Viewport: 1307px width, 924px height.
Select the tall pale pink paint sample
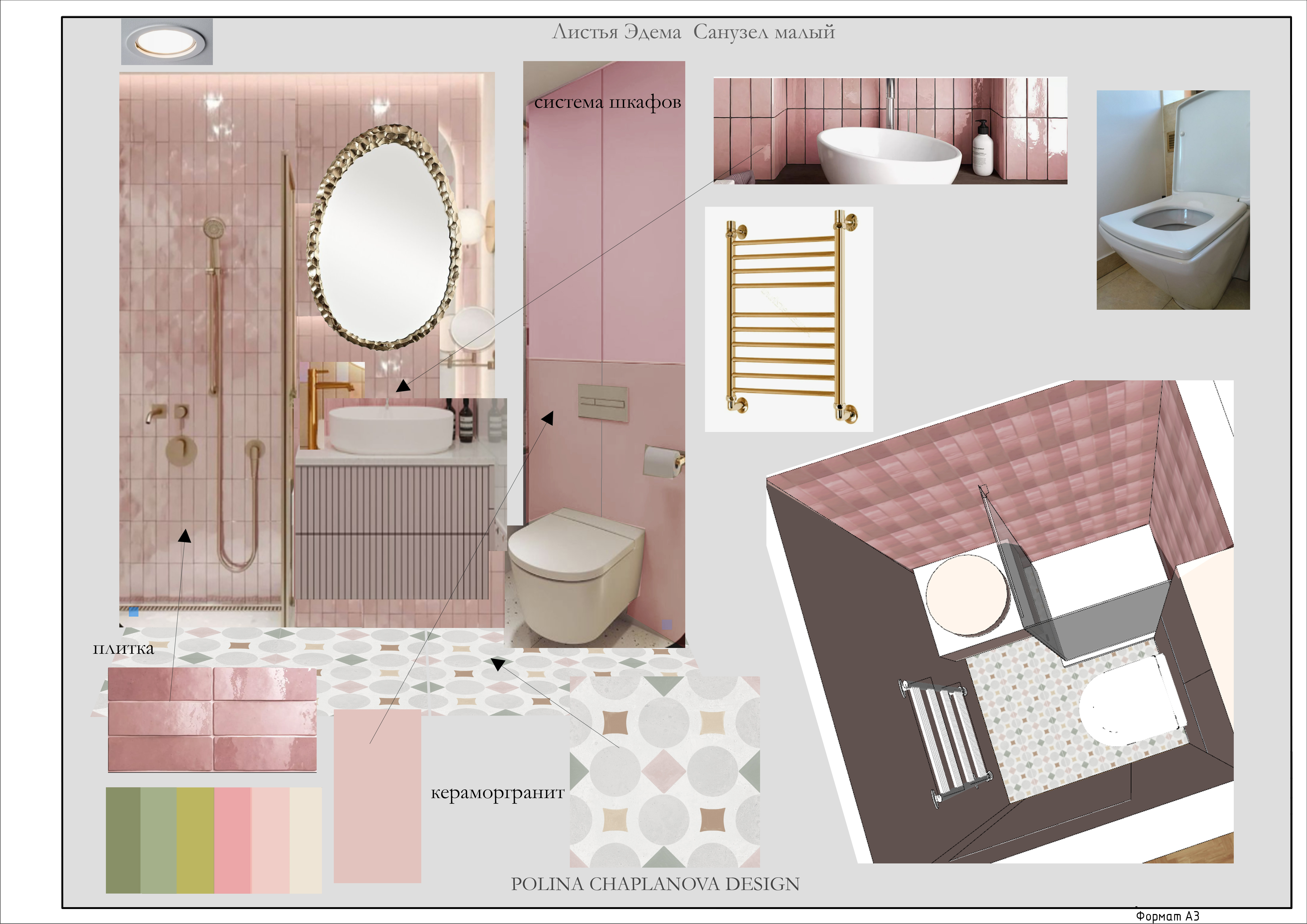click(378, 796)
